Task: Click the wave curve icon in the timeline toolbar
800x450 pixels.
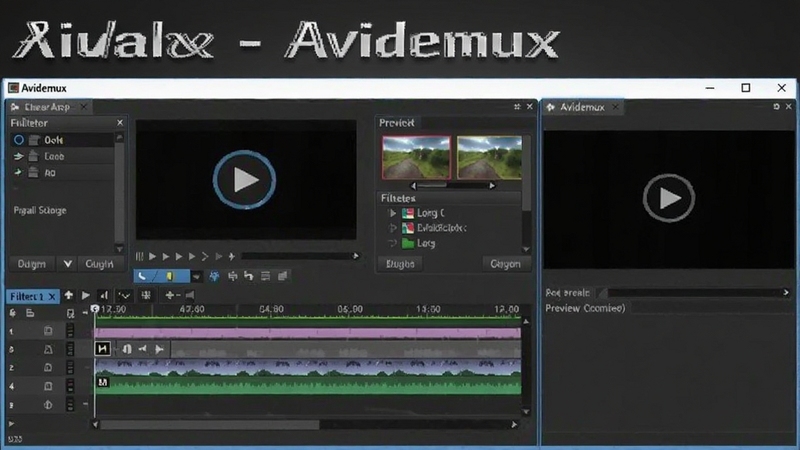Action: 124,295
